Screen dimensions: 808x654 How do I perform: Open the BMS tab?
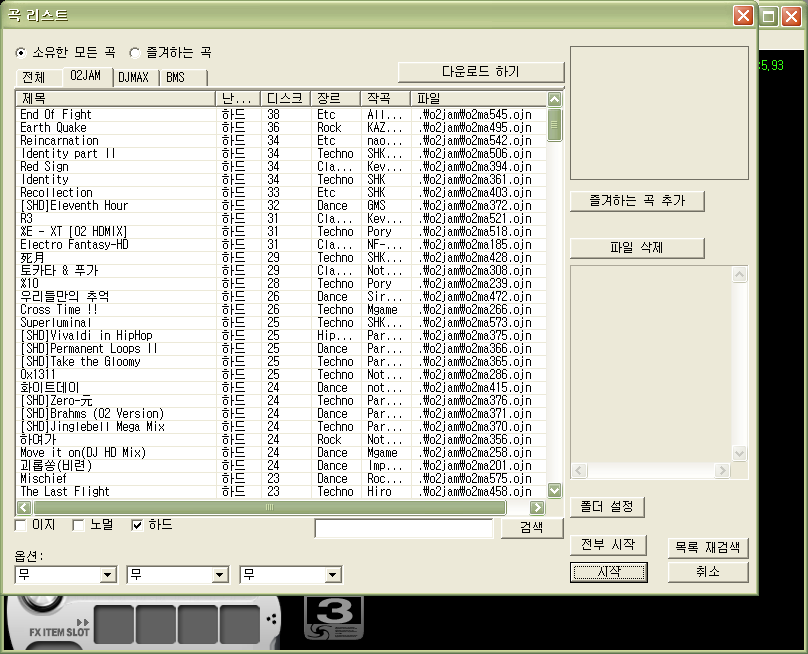[175, 77]
